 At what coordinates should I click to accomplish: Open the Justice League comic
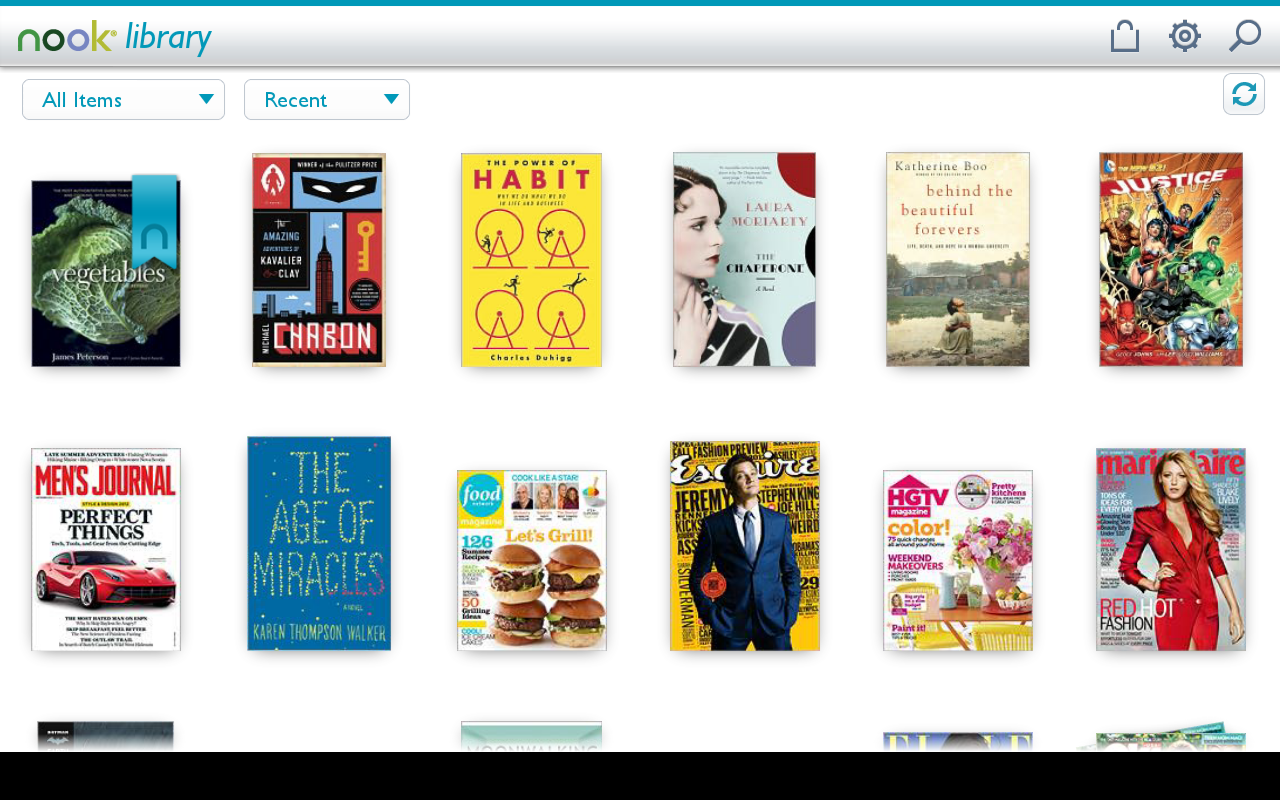(x=1171, y=260)
